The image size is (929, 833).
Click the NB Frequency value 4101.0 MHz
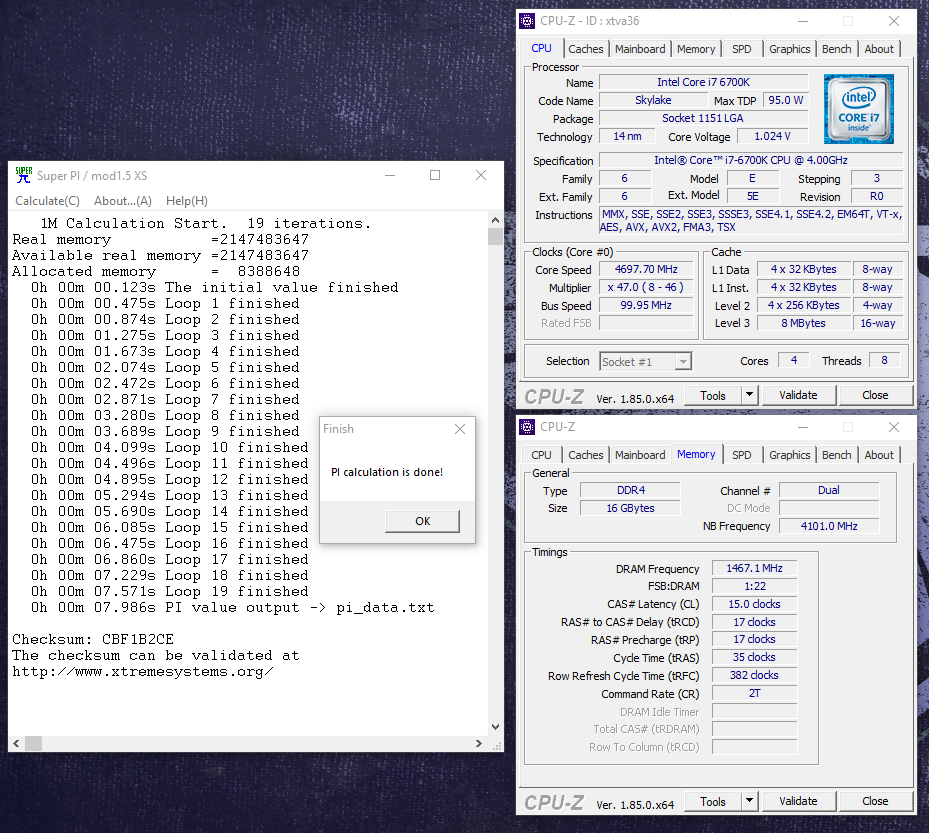[829, 526]
